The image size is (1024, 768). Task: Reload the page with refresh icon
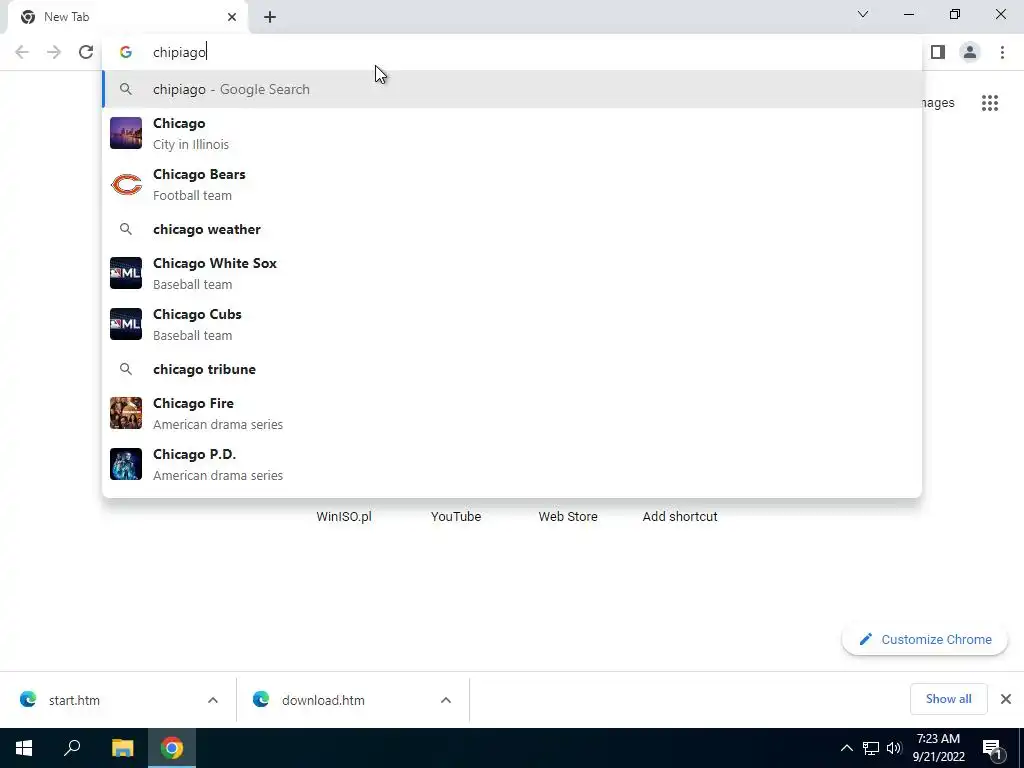click(86, 52)
